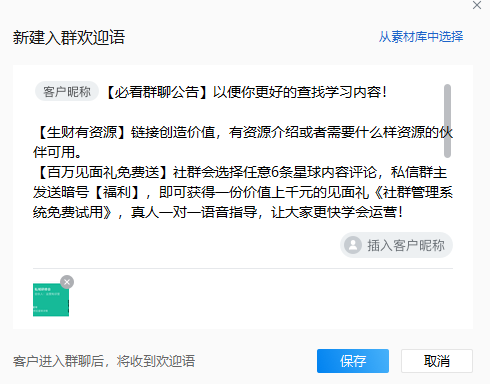Click the 插入客户昵称 button
490x384 pixels.
(396, 245)
